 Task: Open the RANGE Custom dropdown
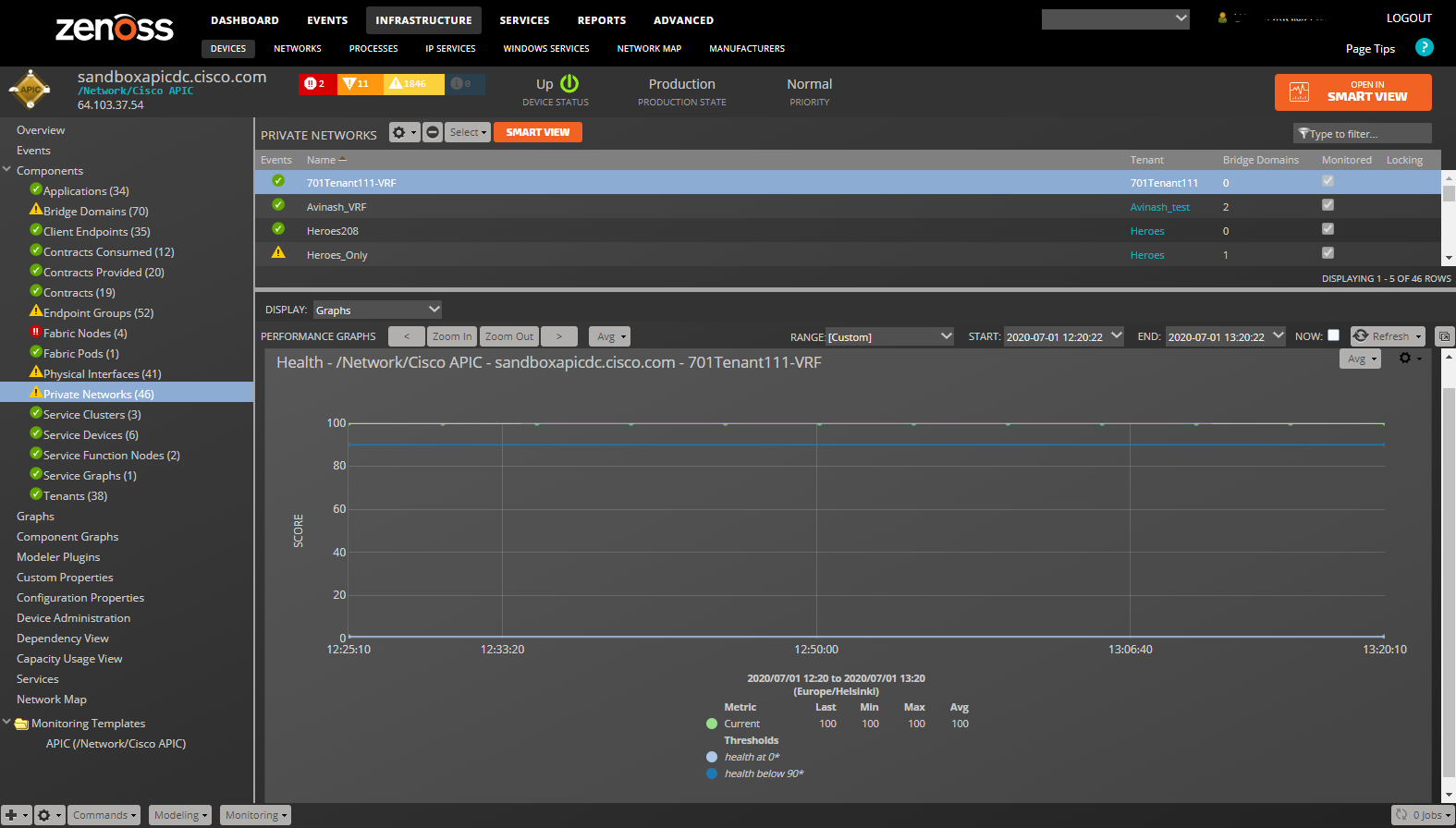pos(889,336)
